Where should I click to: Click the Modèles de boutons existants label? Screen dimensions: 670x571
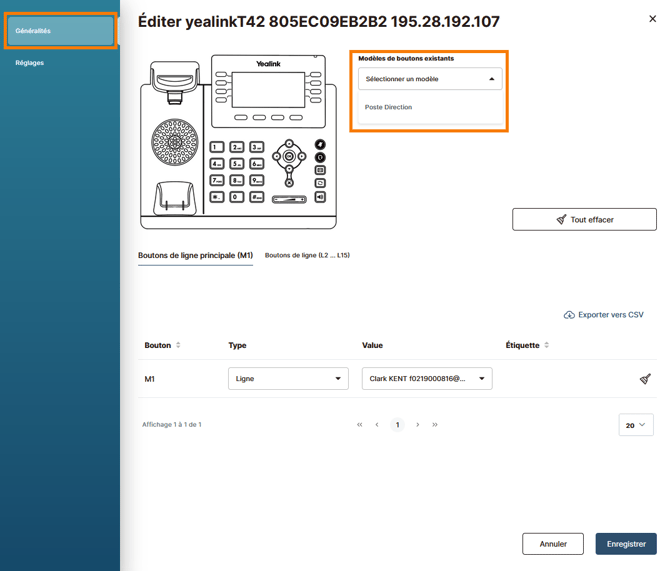click(x=406, y=58)
